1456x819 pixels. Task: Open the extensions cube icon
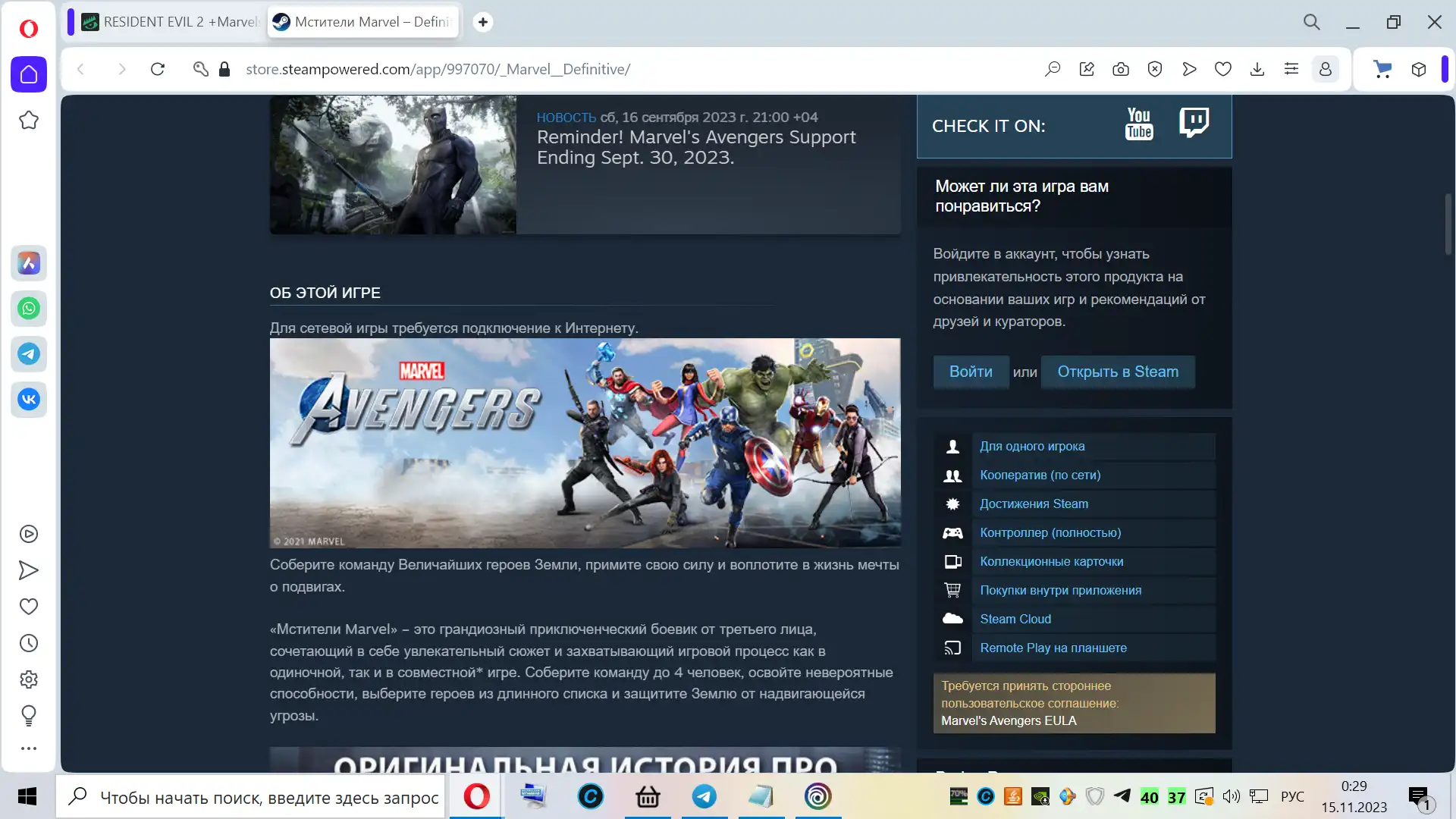click(x=1419, y=69)
